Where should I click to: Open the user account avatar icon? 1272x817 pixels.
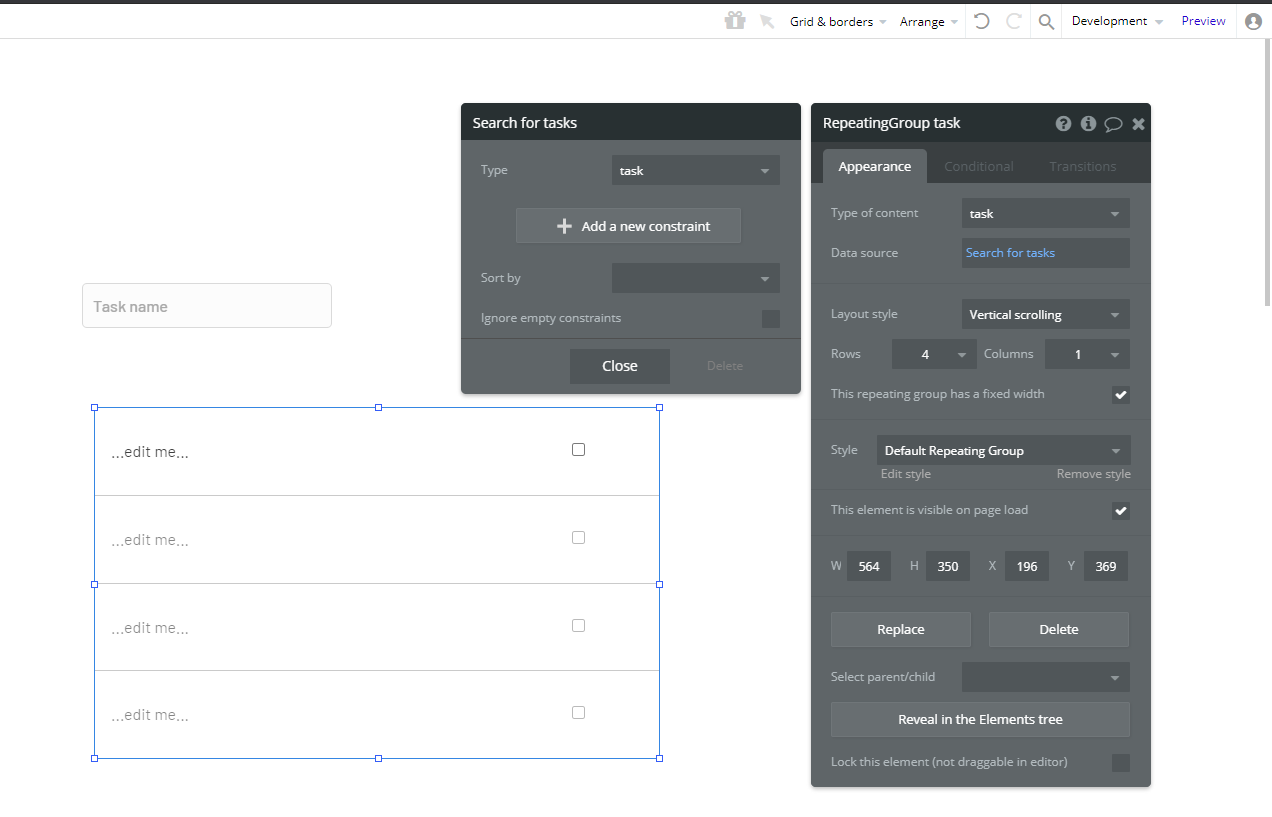[x=1253, y=21]
